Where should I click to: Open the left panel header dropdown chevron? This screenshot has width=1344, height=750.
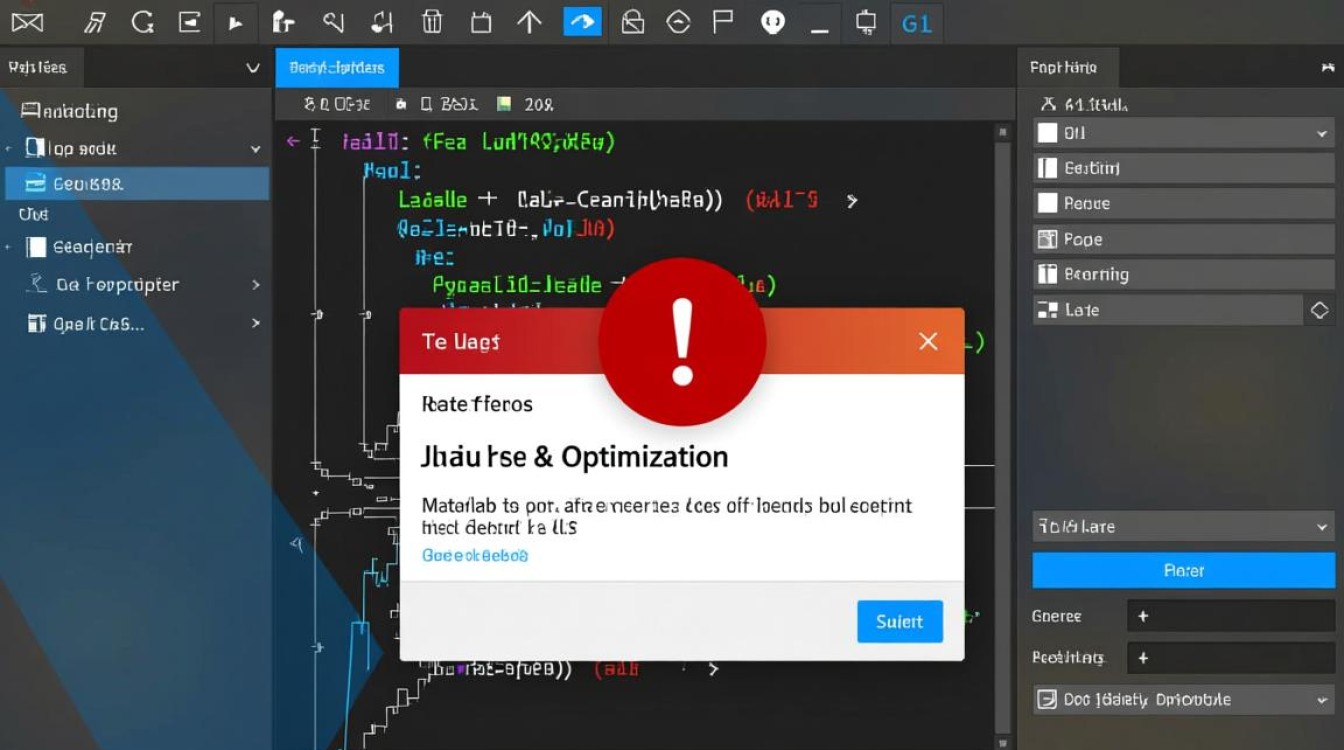pyautogui.click(x=253, y=68)
